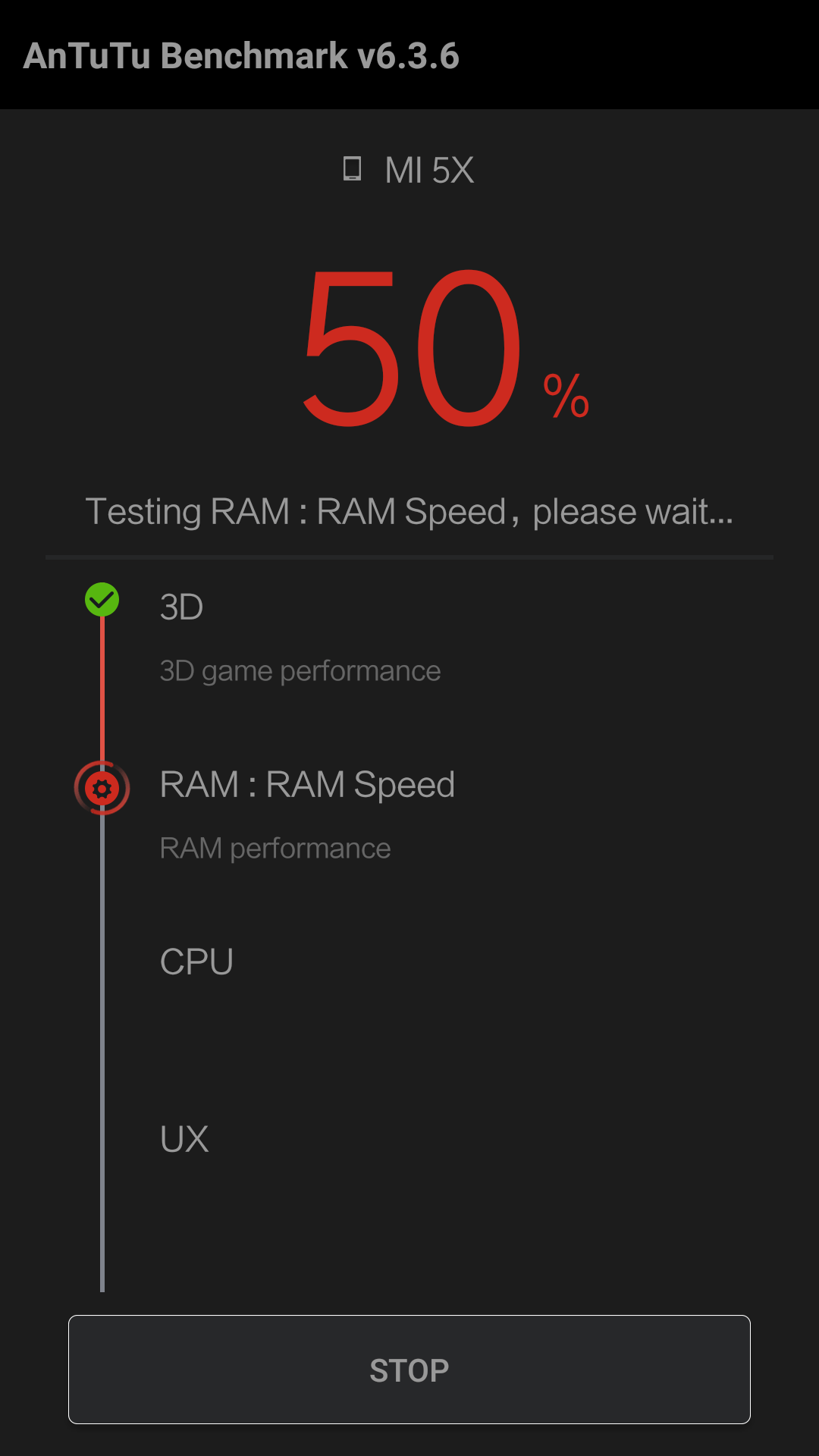This screenshot has height=1456, width=819.
Task: Tap the 3D game performance description
Action: pyautogui.click(x=300, y=671)
